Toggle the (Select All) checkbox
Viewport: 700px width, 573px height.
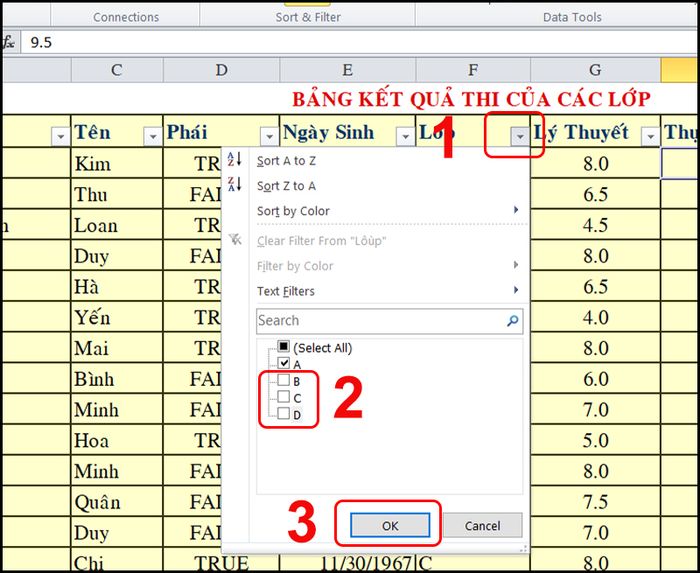pos(283,346)
